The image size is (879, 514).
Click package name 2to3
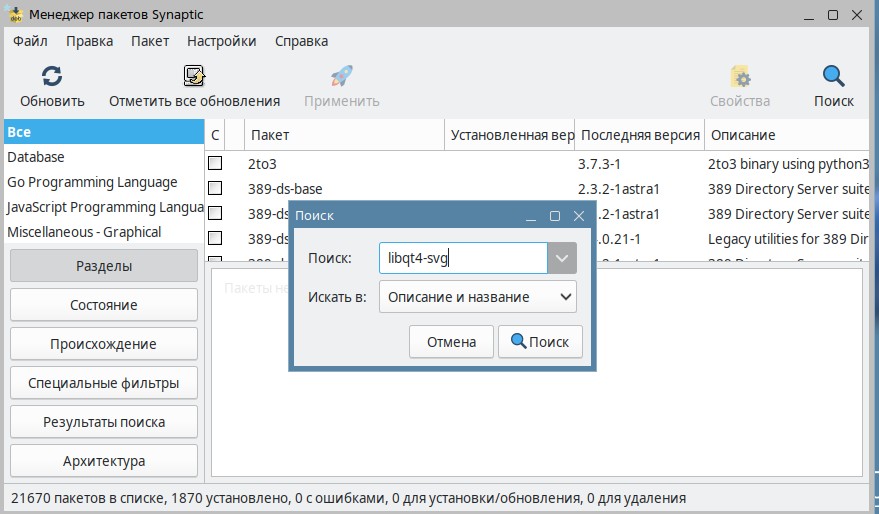click(x=262, y=164)
